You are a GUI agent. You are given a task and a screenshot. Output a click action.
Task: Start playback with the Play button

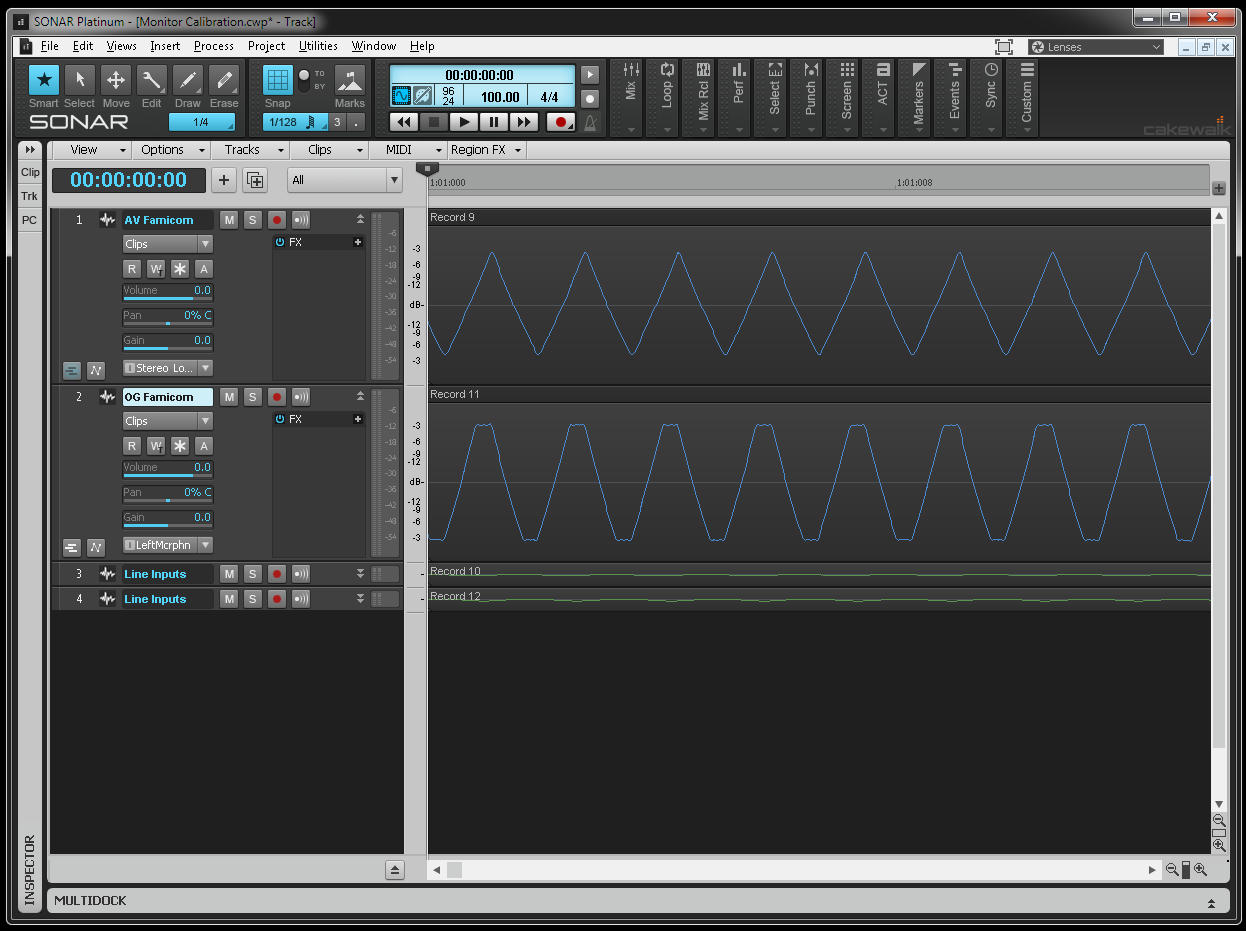pyautogui.click(x=463, y=122)
